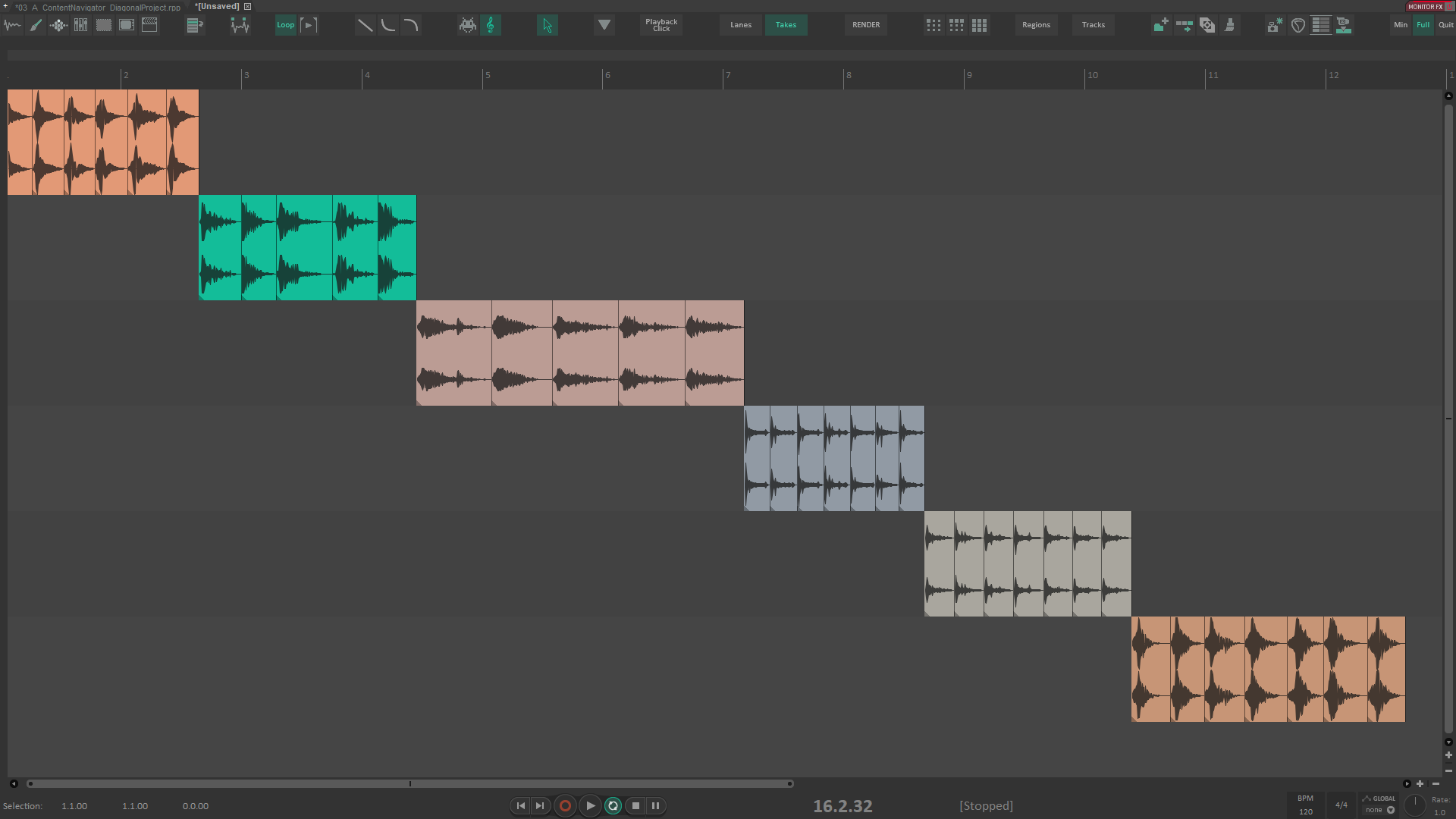This screenshot has width=1456, height=819.
Task: Switch layout to Min
Action: point(1401,25)
